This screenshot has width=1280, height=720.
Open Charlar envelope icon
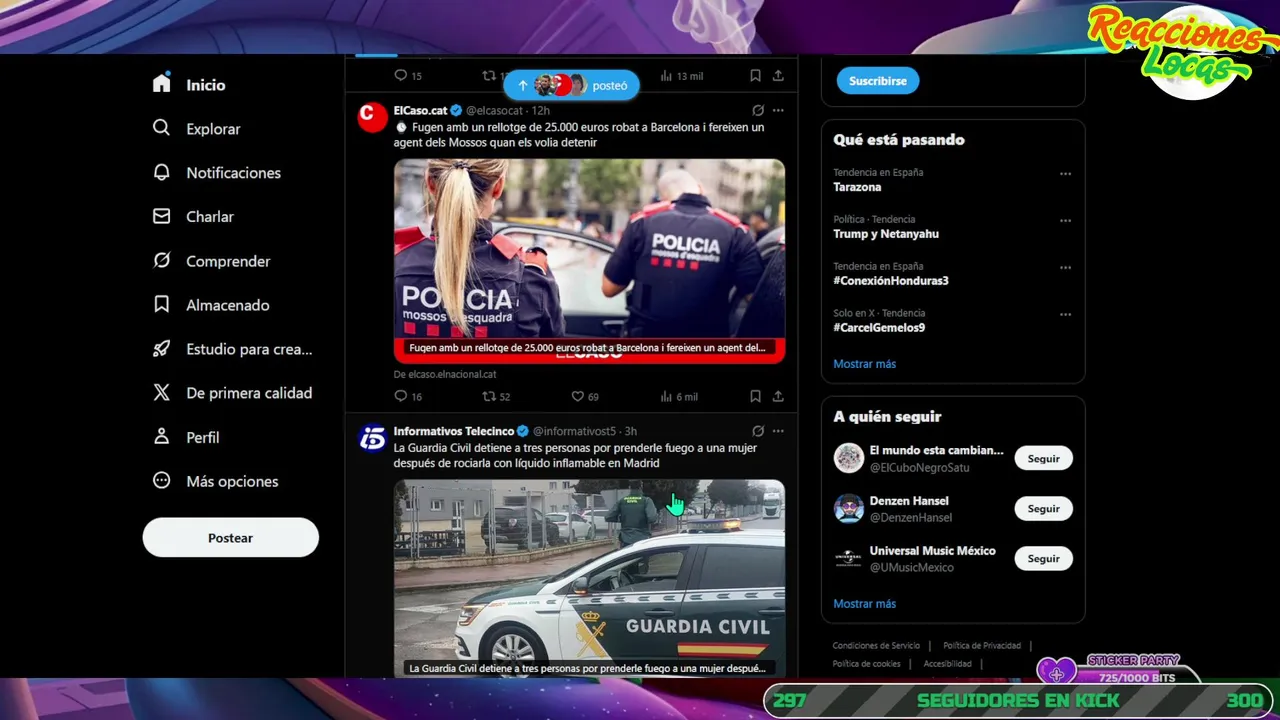tap(162, 216)
